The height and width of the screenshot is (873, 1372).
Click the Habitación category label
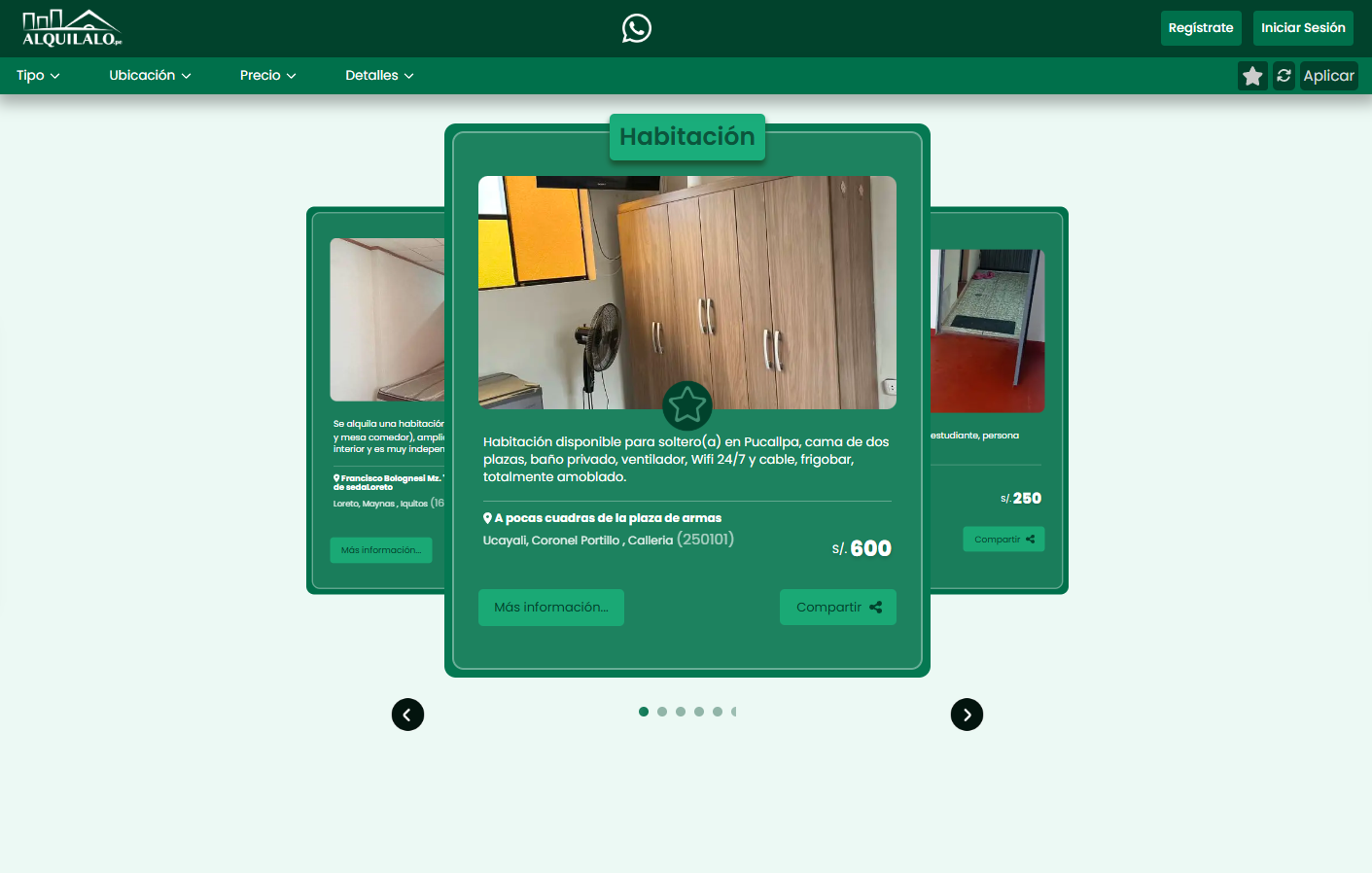pyautogui.click(x=687, y=136)
